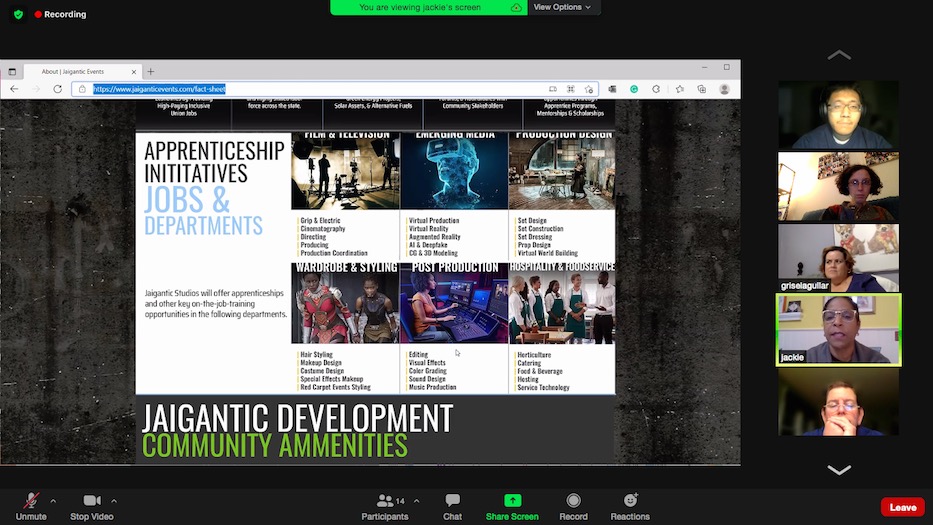
Task: Open the Collections icon in browser toolbar
Action: pos(702,89)
